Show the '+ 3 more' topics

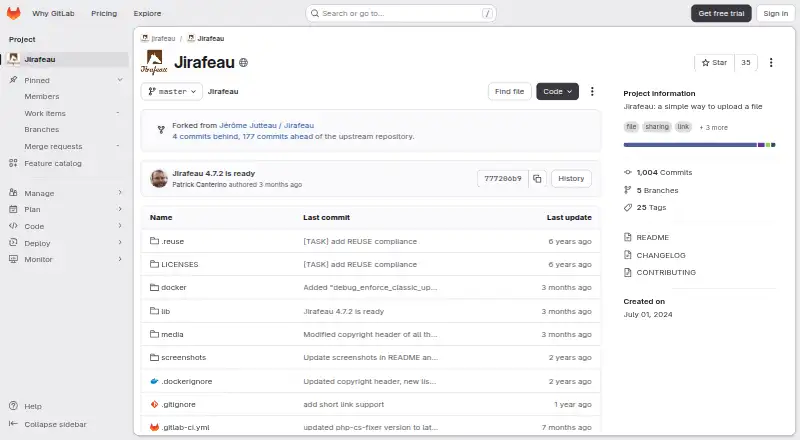tap(713, 127)
